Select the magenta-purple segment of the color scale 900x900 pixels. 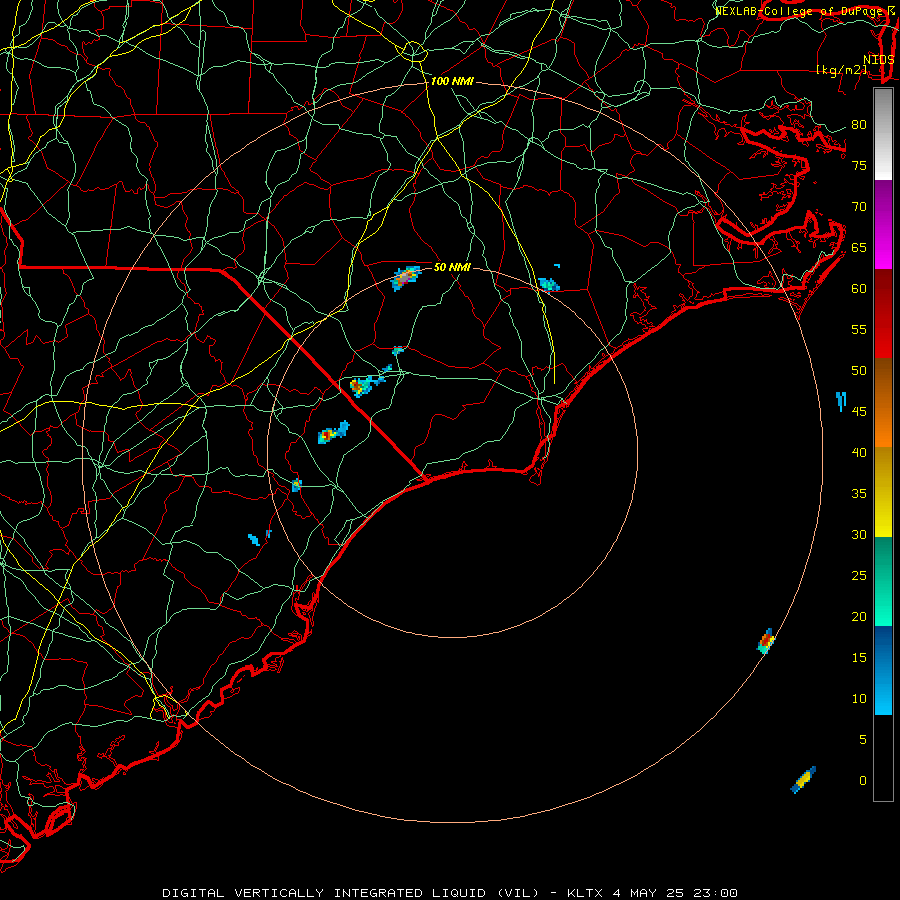pos(883,224)
